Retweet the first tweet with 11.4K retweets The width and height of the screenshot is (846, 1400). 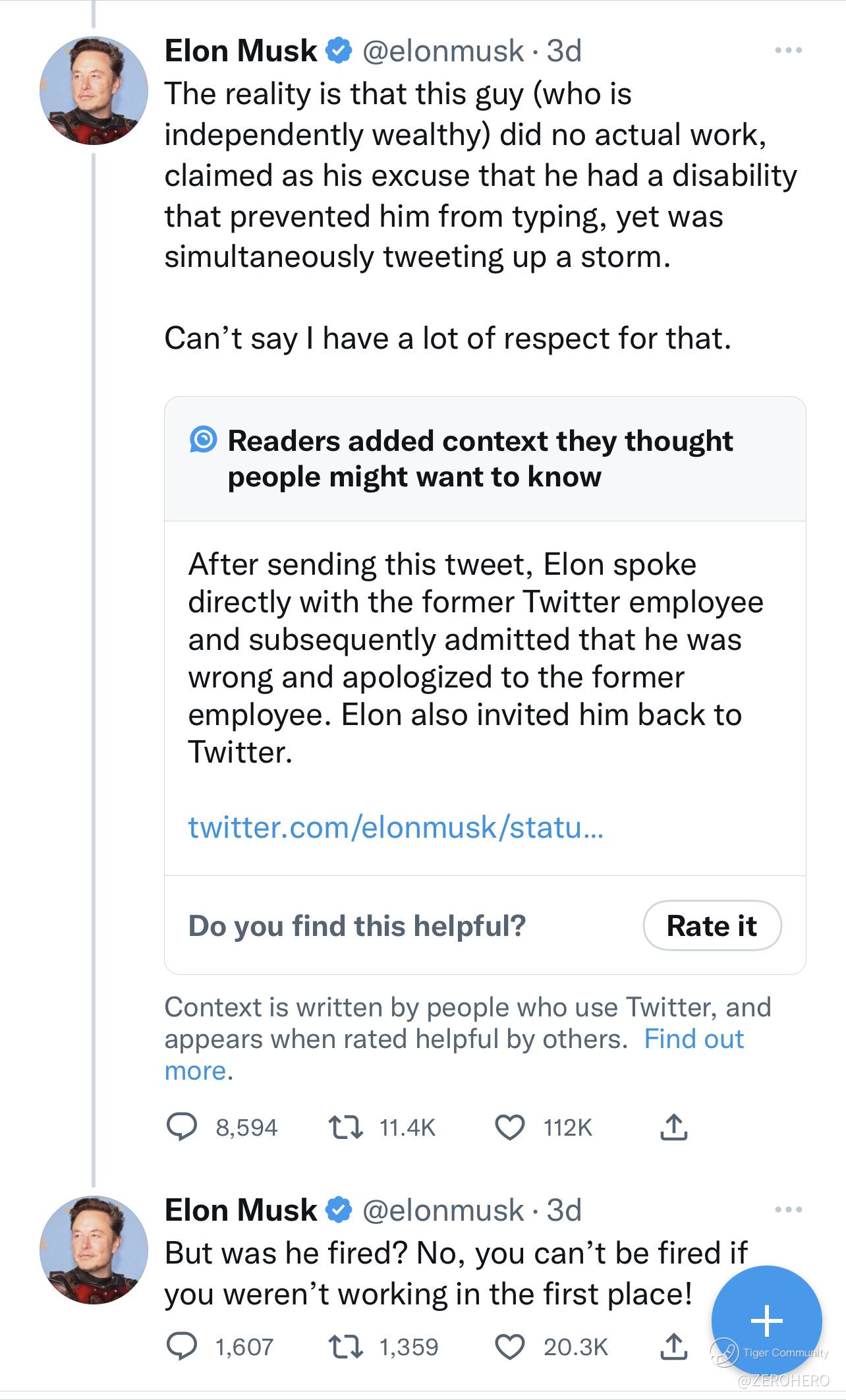click(x=345, y=1127)
